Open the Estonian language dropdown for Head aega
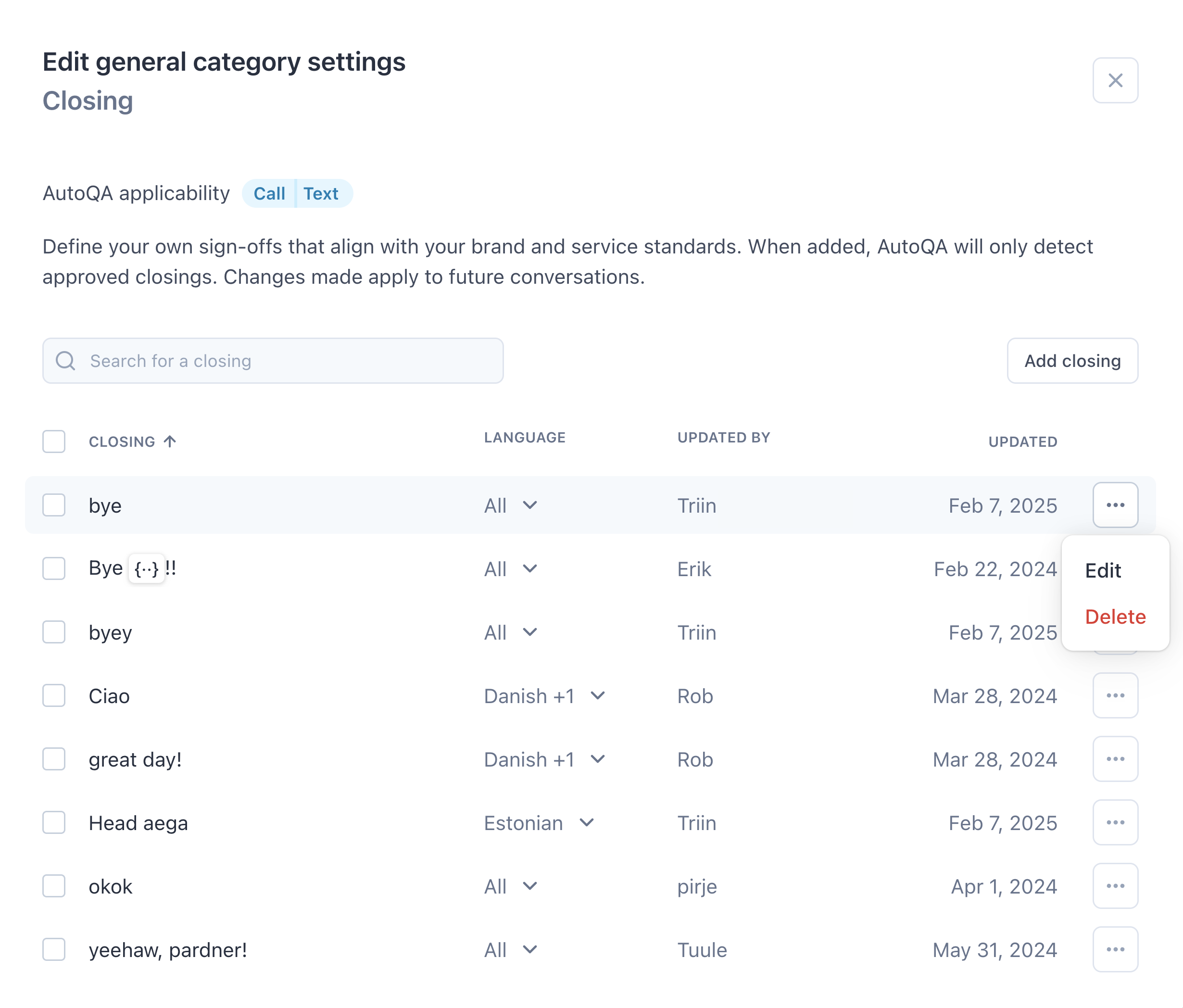The image size is (1183, 1008). click(539, 822)
